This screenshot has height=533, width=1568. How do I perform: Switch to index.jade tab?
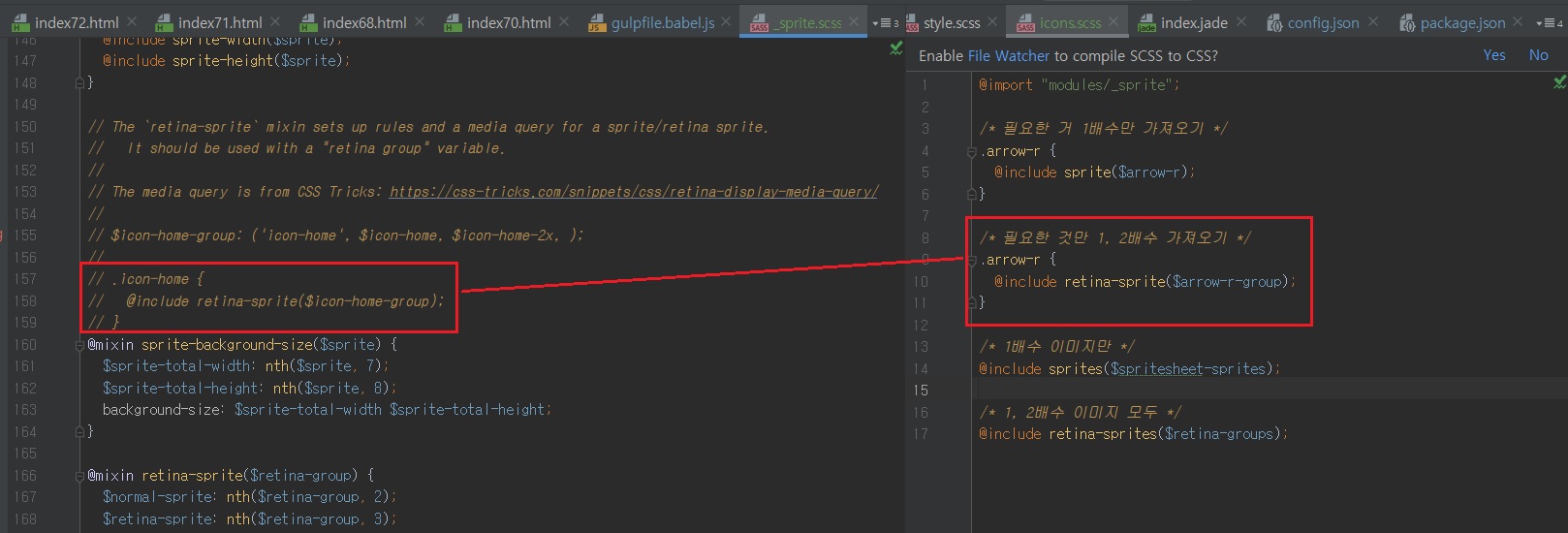pyautogui.click(x=1193, y=22)
